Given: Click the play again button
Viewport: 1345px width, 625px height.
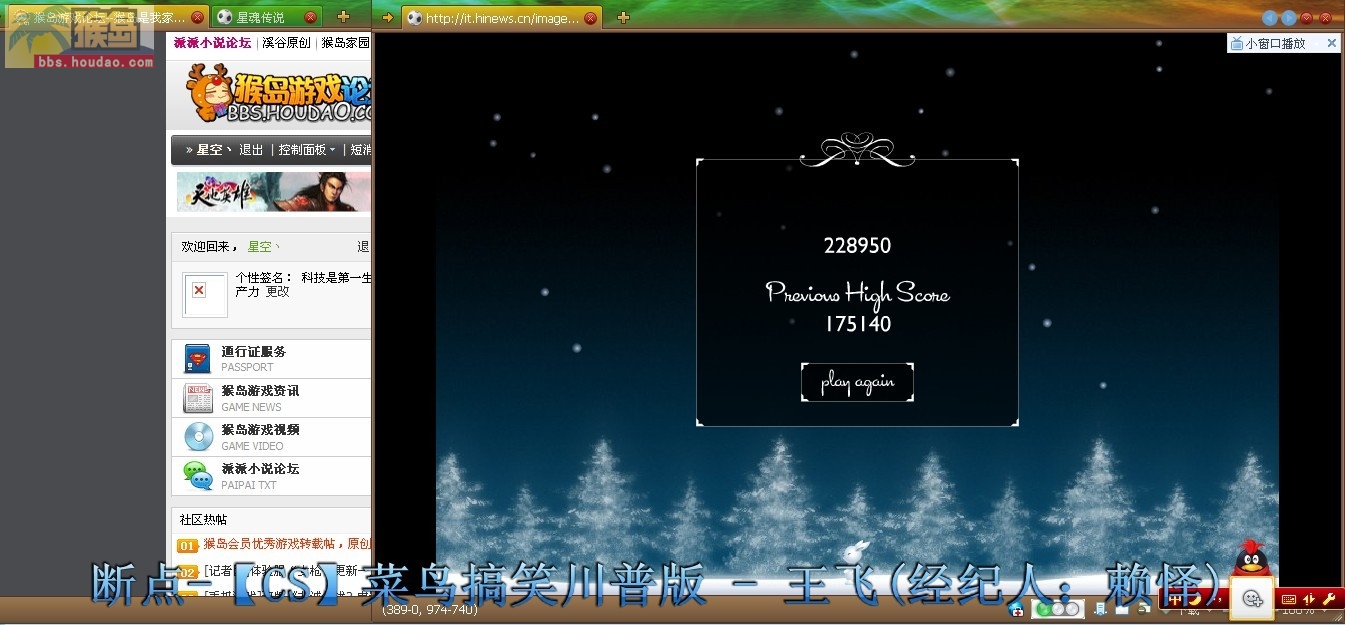Looking at the screenshot, I should click(857, 382).
